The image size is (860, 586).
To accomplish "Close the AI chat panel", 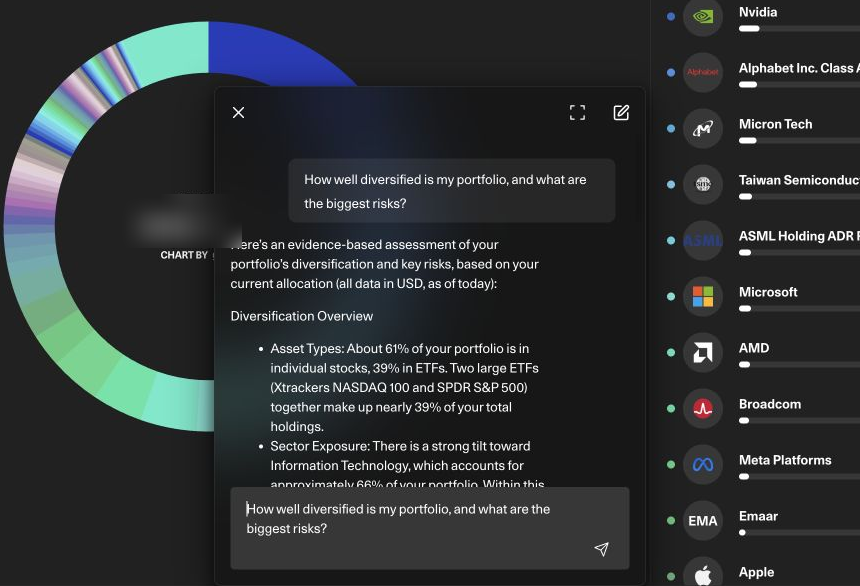I will 238,112.
